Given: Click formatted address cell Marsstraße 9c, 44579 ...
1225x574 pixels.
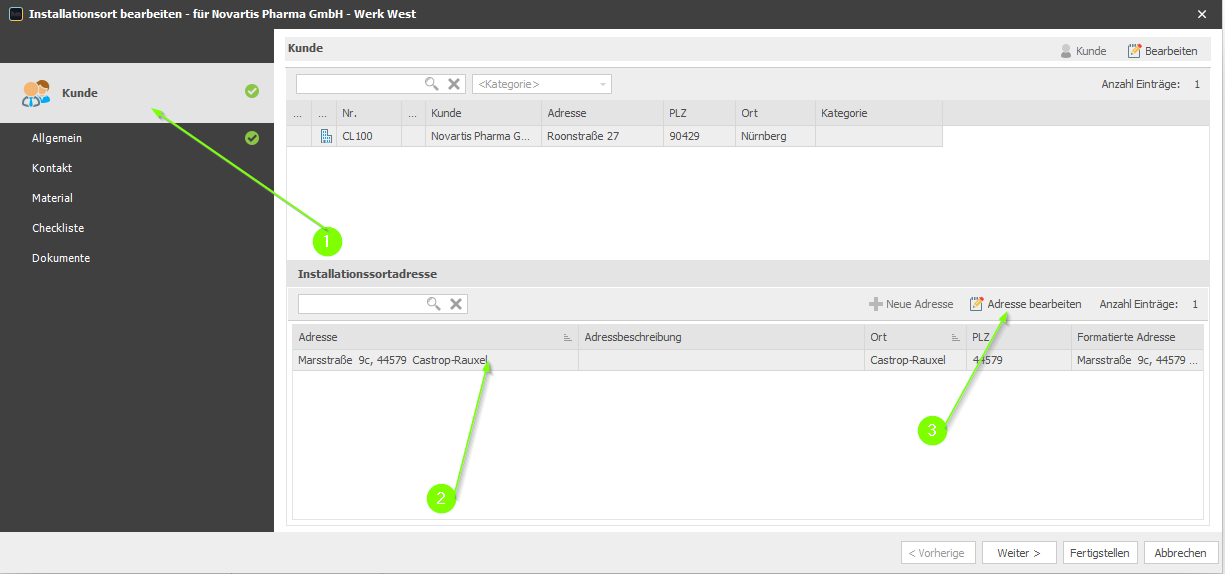Looking at the screenshot, I should 1137,360.
